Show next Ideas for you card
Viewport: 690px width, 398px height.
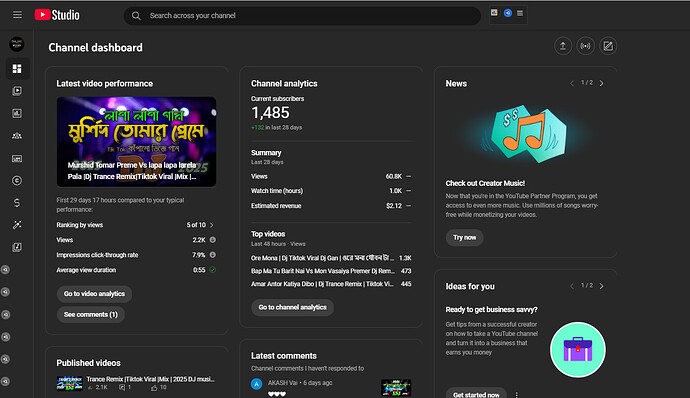[x=602, y=286]
